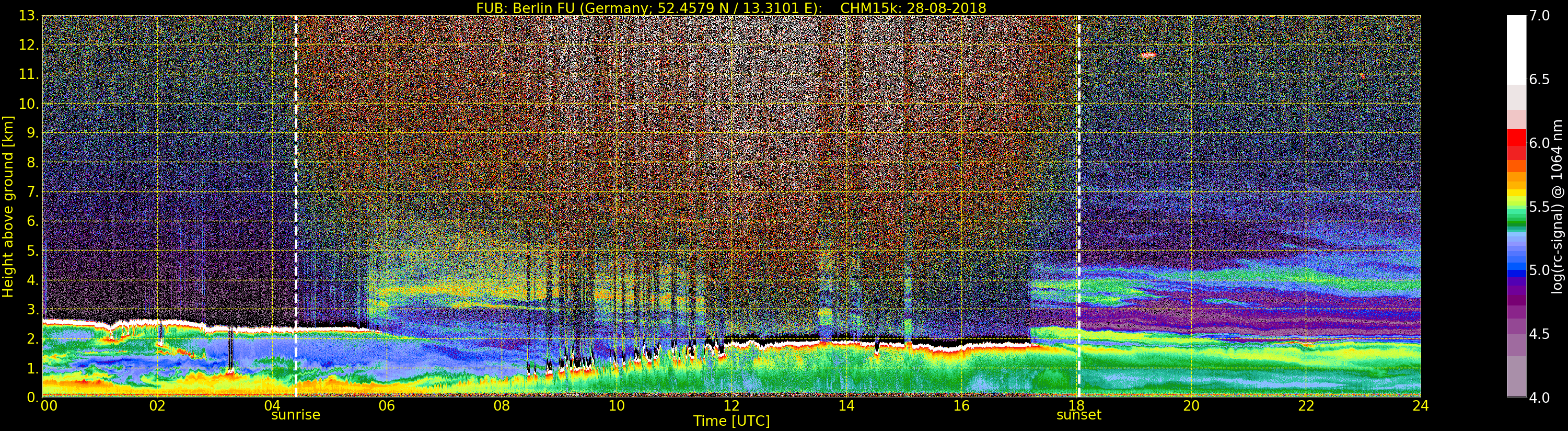This screenshot has height=431, width=1568.
Task: Click the height axis tick 7
Action: click(x=33, y=192)
